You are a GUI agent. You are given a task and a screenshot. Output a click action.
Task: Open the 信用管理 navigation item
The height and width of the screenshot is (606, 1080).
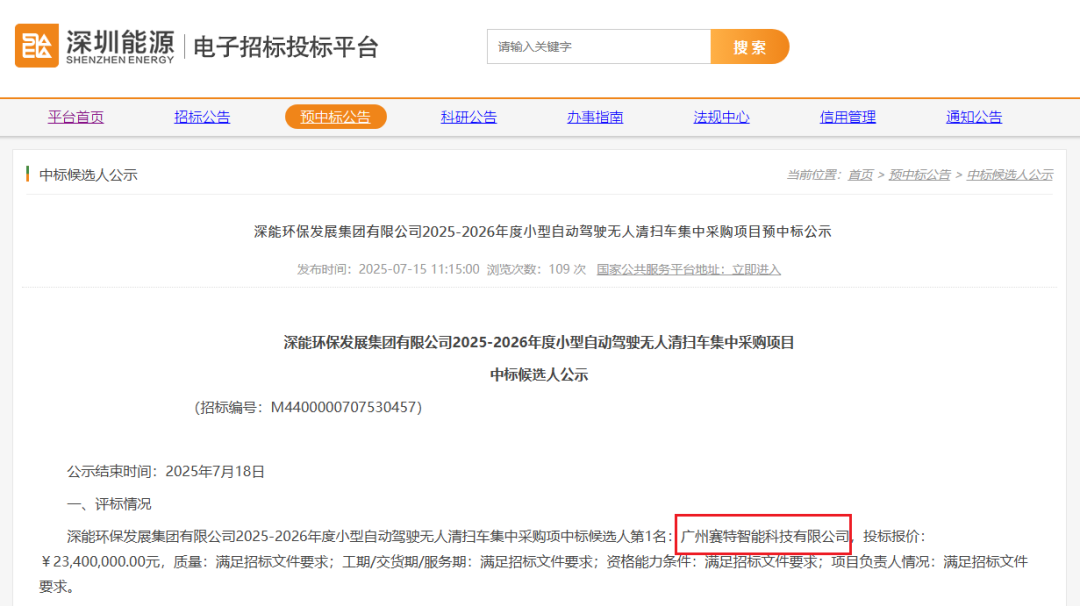pyautogui.click(x=848, y=117)
